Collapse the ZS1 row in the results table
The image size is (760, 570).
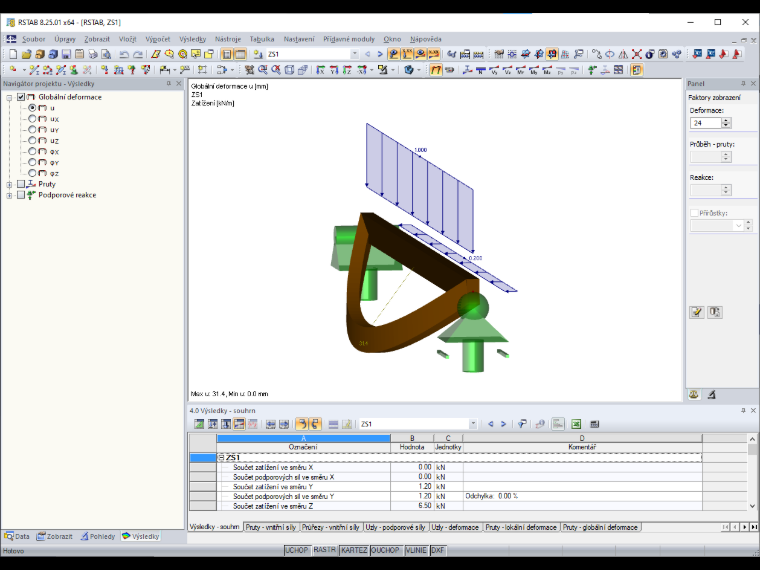[x=221, y=458]
